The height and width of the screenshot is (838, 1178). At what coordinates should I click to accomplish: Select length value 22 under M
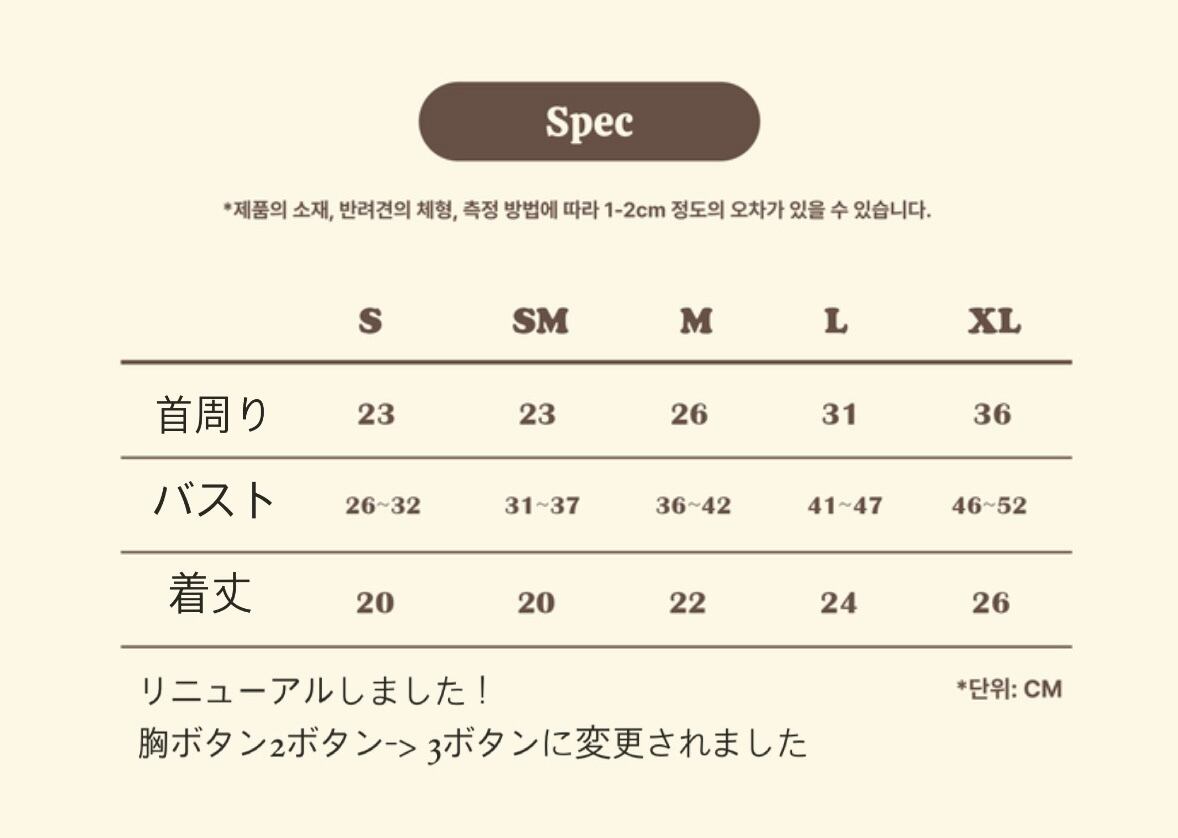tap(688, 603)
